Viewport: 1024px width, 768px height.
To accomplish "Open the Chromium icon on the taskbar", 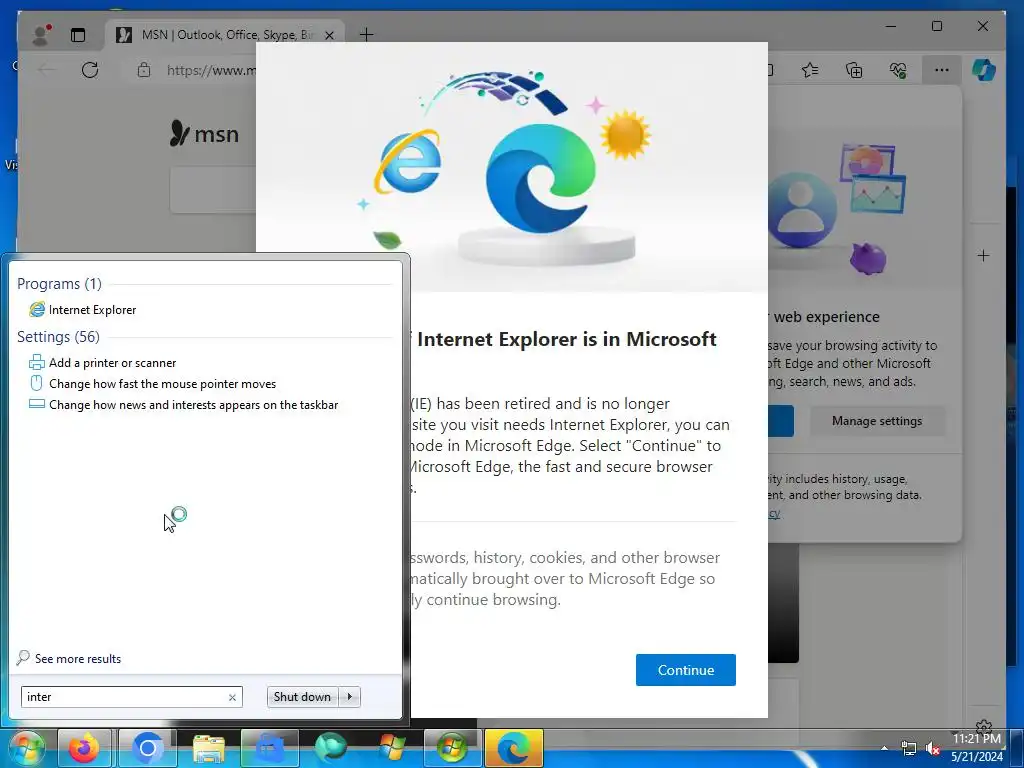I will [x=148, y=748].
